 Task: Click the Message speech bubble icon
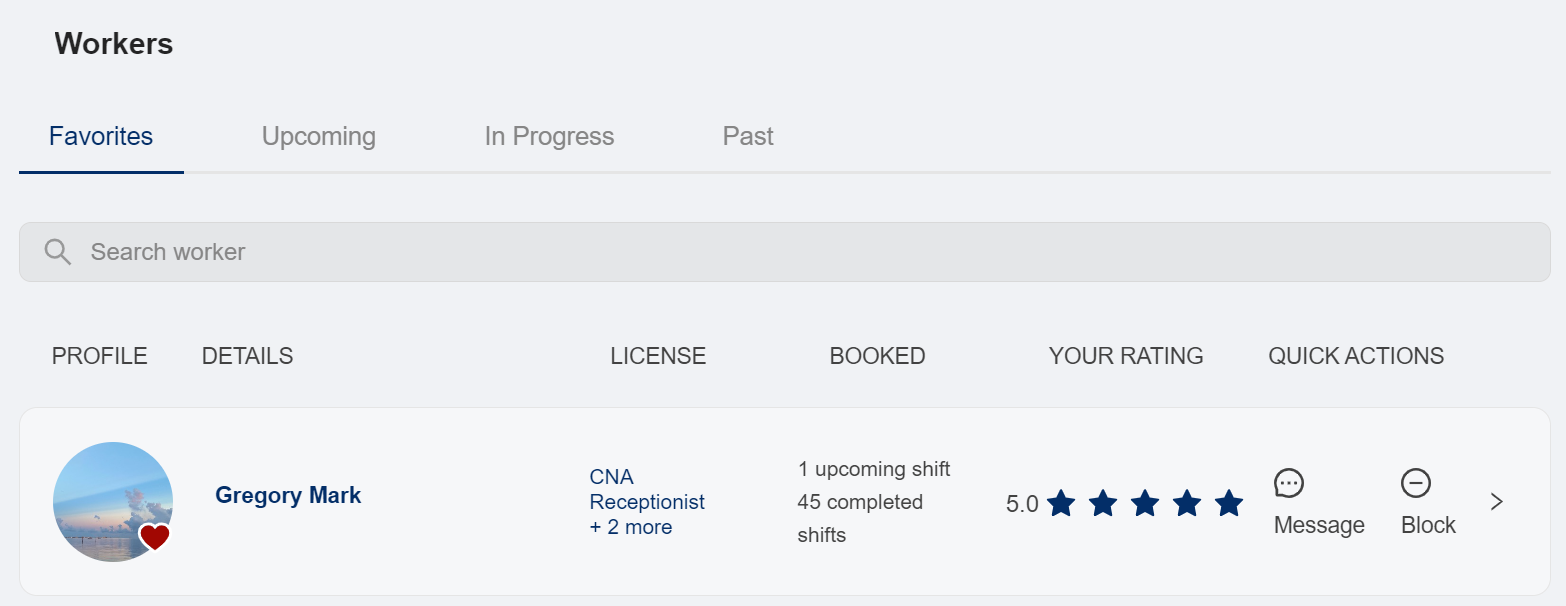pyautogui.click(x=1290, y=483)
